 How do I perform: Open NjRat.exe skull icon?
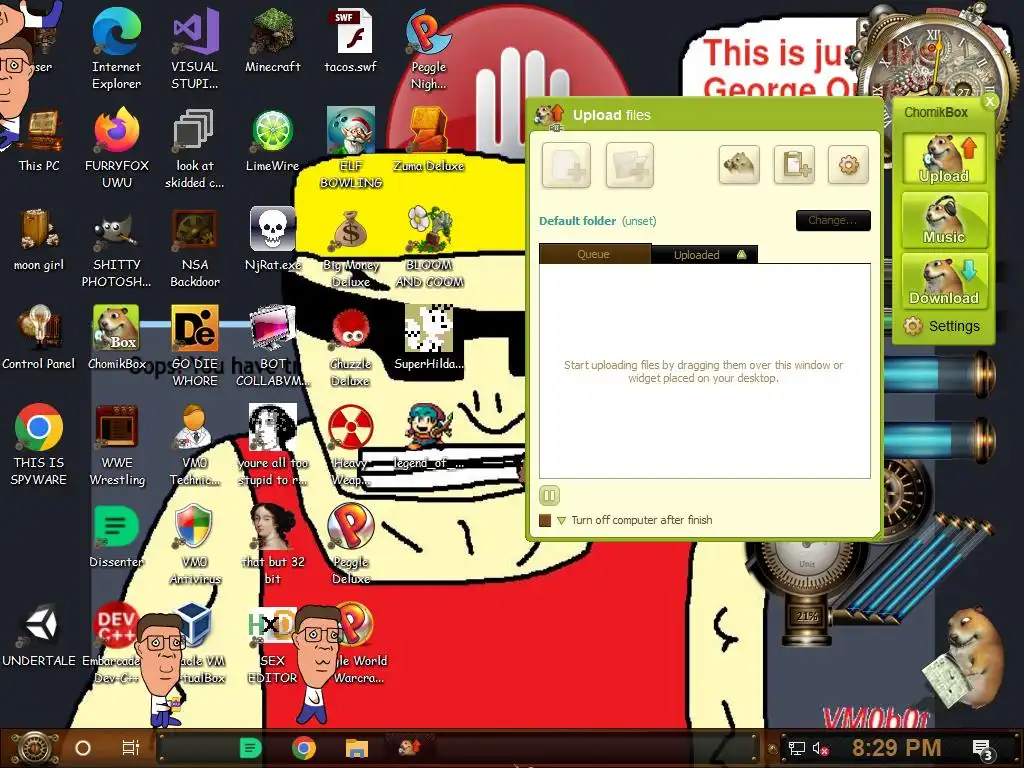point(272,239)
